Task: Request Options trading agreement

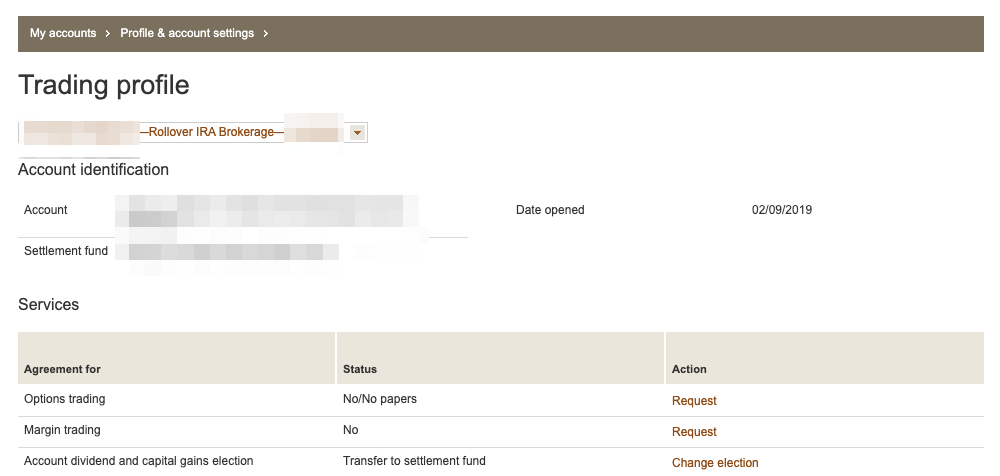Action: tap(694, 401)
